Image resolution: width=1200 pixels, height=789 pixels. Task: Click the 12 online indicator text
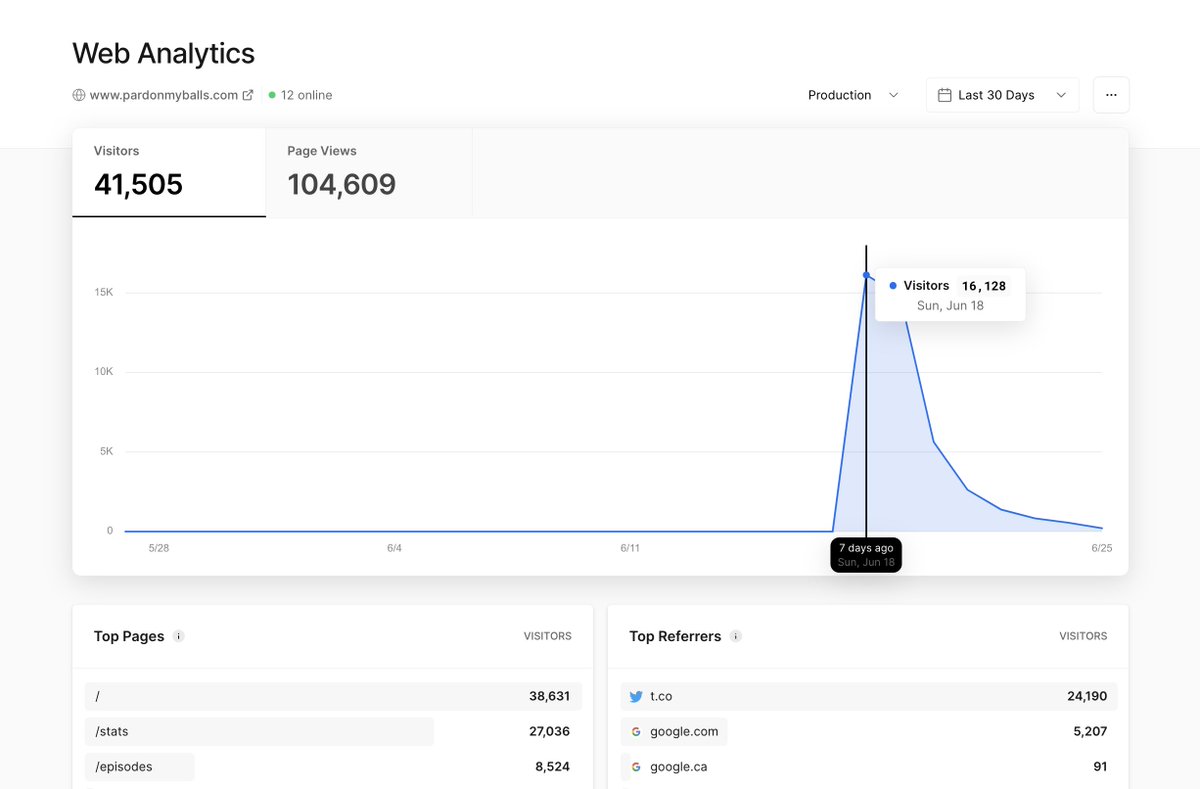click(x=306, y=95)
